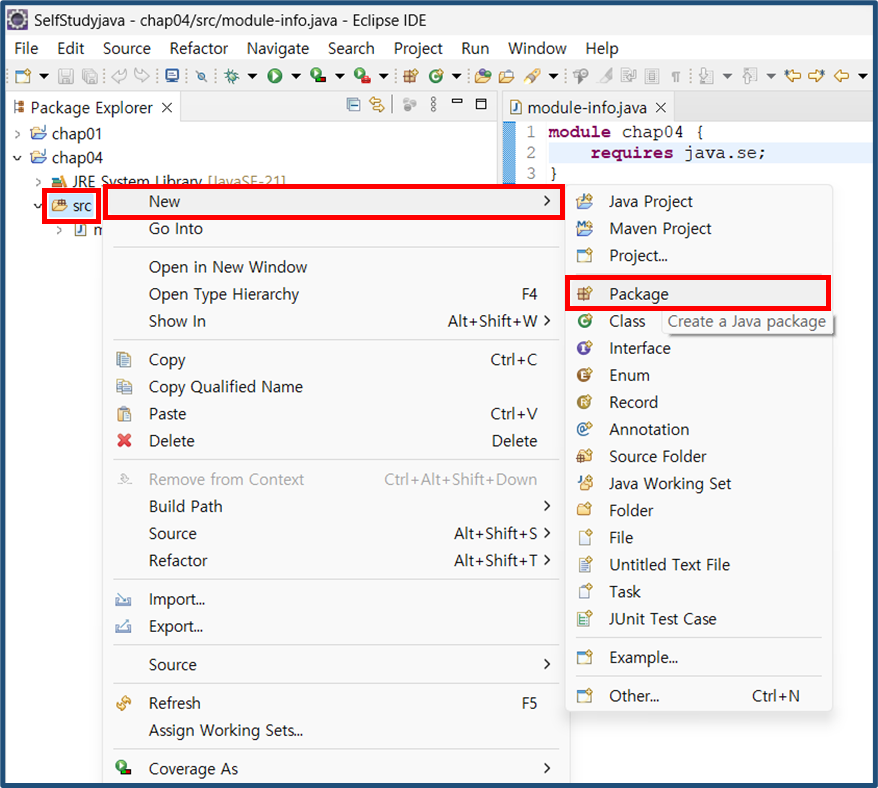Image resolution: width=878 pixels, height=788 pixels.
Task: Close the Package Explorer tab
Action: [x=167, y=108]
